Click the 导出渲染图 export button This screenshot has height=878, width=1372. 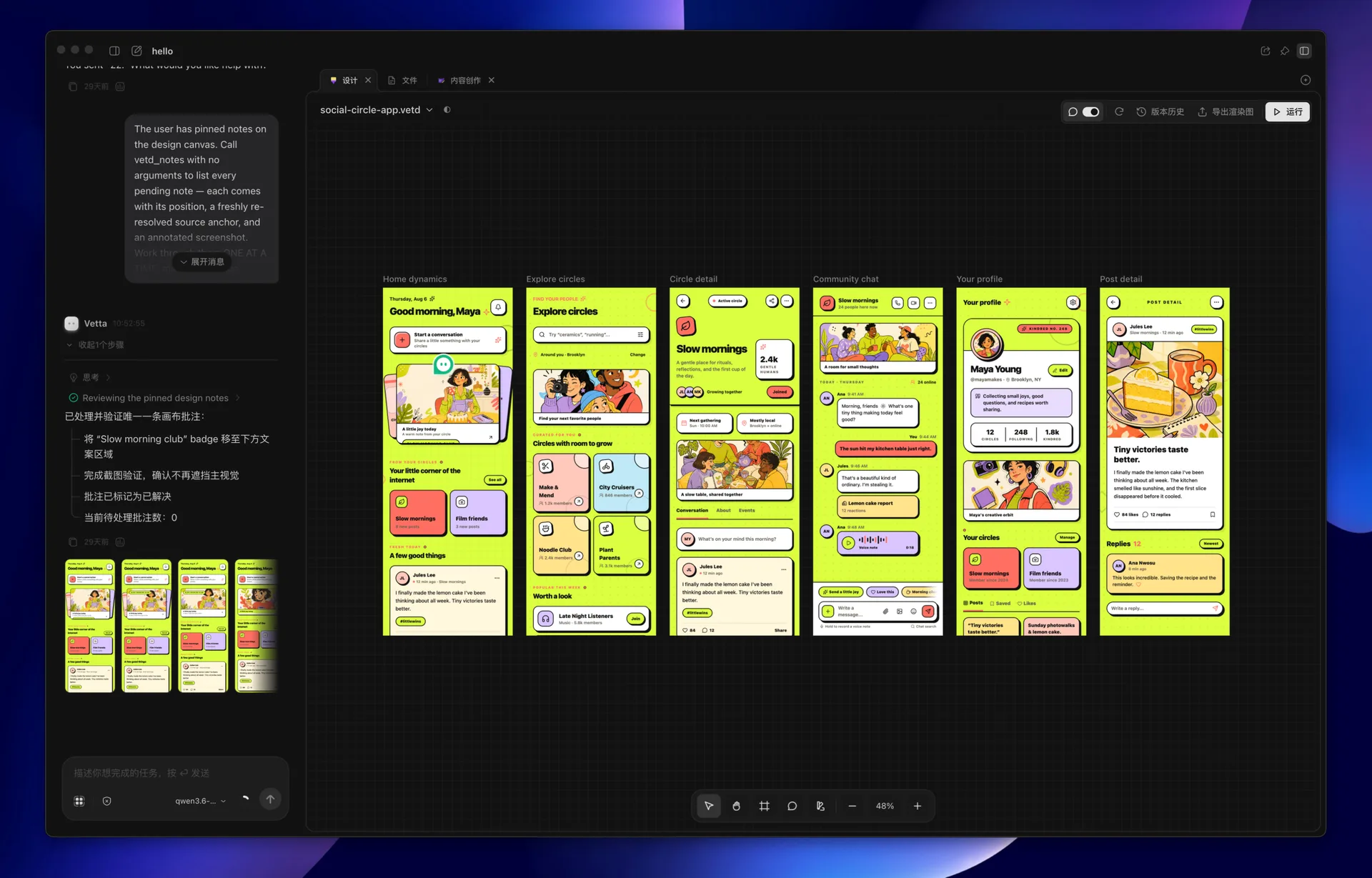[x=1226, y=111]
